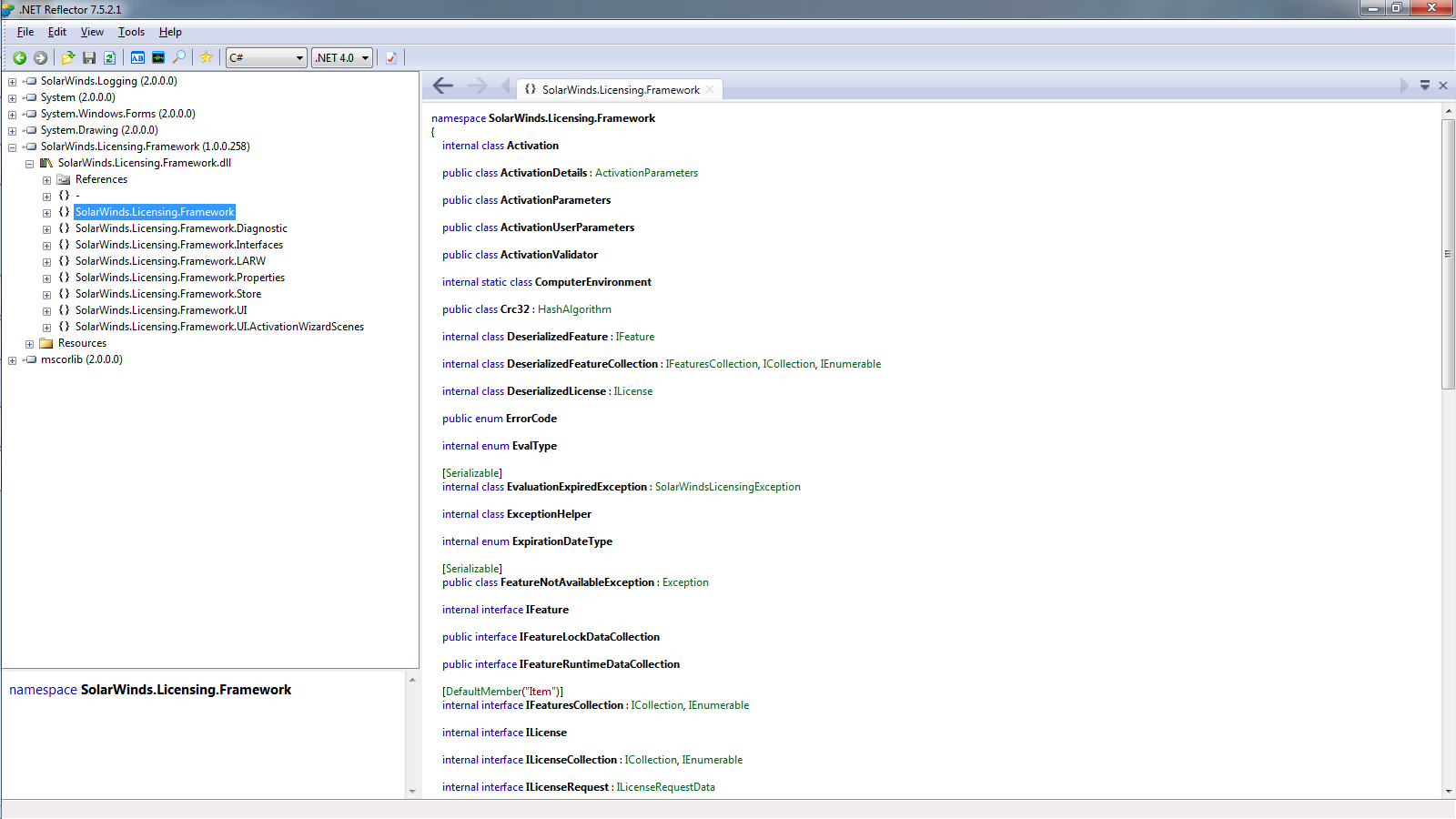Click the code pane scrollbar up arrow

[x=1448, y=111]
